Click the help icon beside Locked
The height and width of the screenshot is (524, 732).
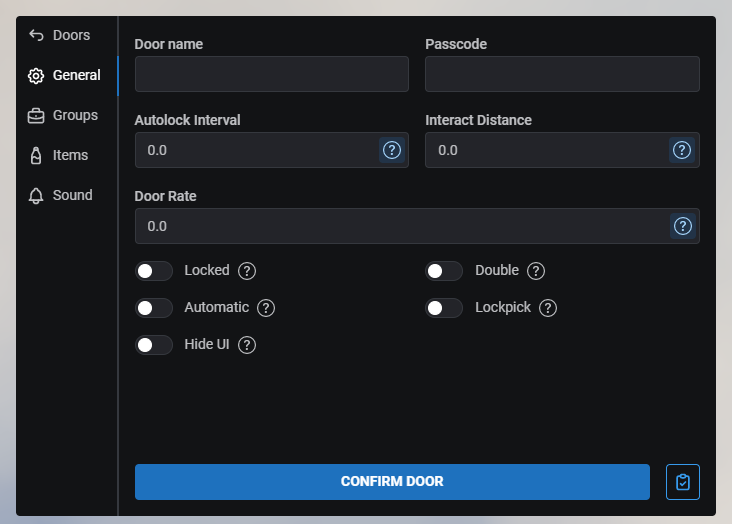[x=247, y=271]
